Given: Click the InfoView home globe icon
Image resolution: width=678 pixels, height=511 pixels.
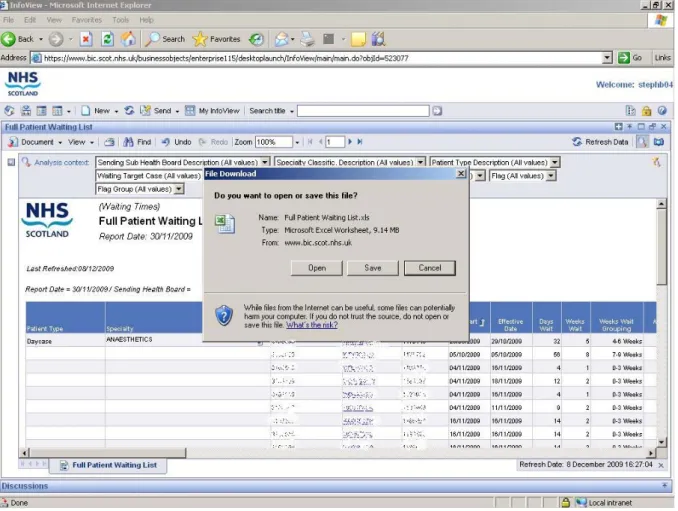Looking at the screenshot, I should click(9, 111).
